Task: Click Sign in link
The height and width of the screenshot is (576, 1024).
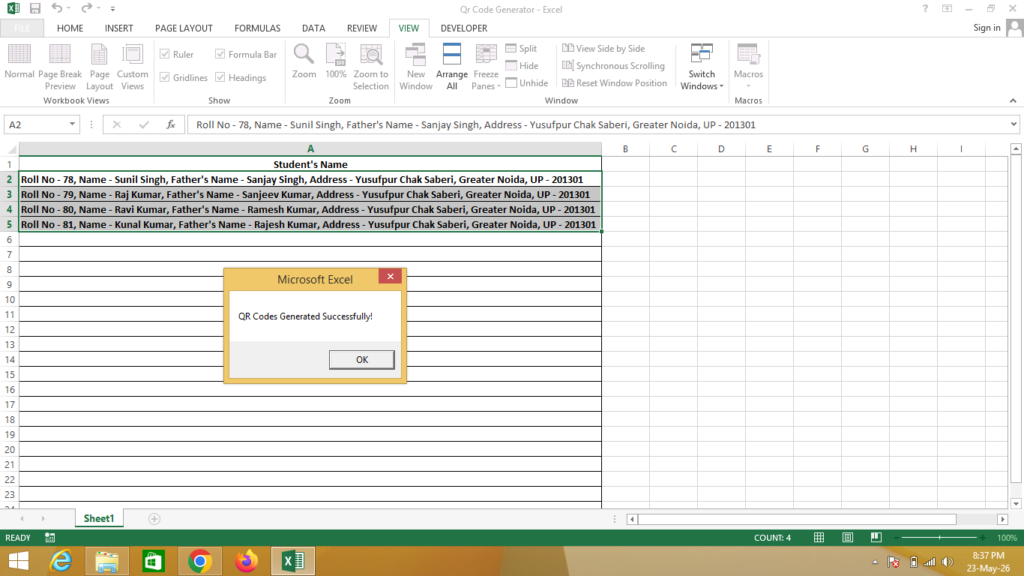Action: point(986,27)
